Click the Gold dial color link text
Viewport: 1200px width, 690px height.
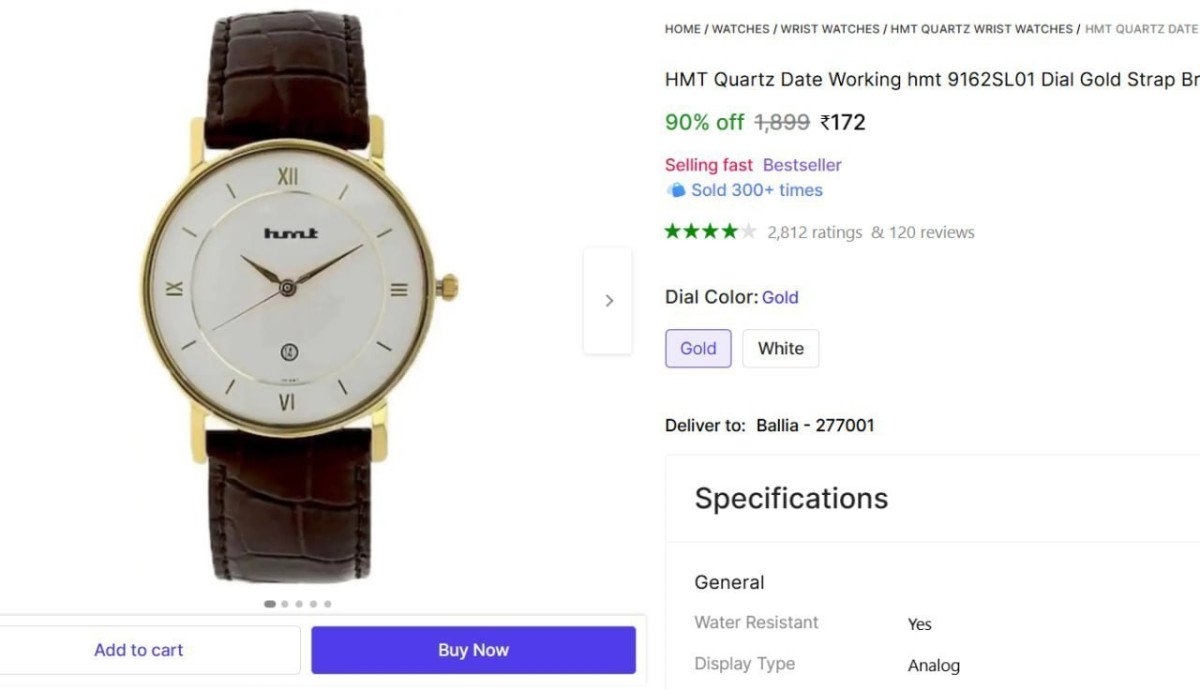click(780, 297)
